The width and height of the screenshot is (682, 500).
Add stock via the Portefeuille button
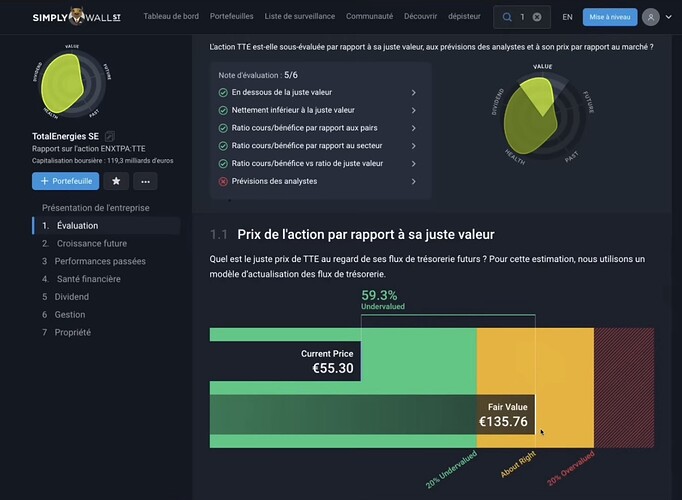66,181
